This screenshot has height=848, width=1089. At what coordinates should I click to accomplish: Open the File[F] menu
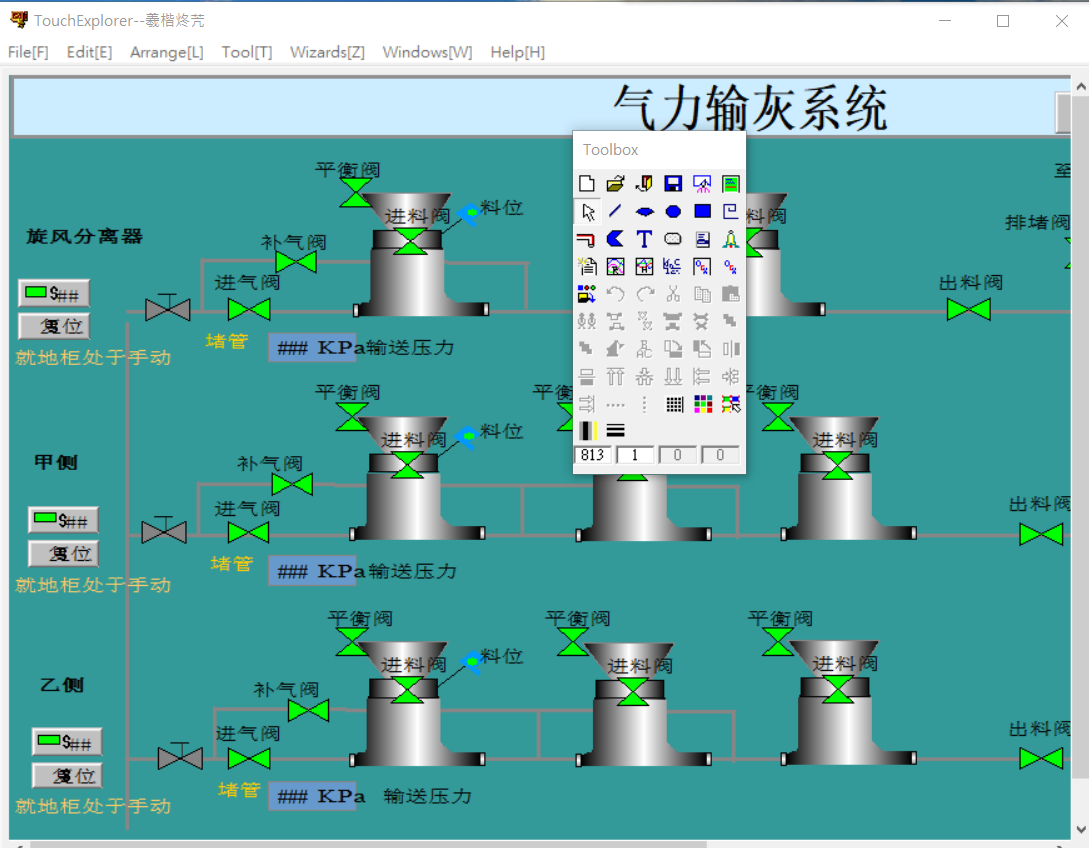[x=28, y=52]
